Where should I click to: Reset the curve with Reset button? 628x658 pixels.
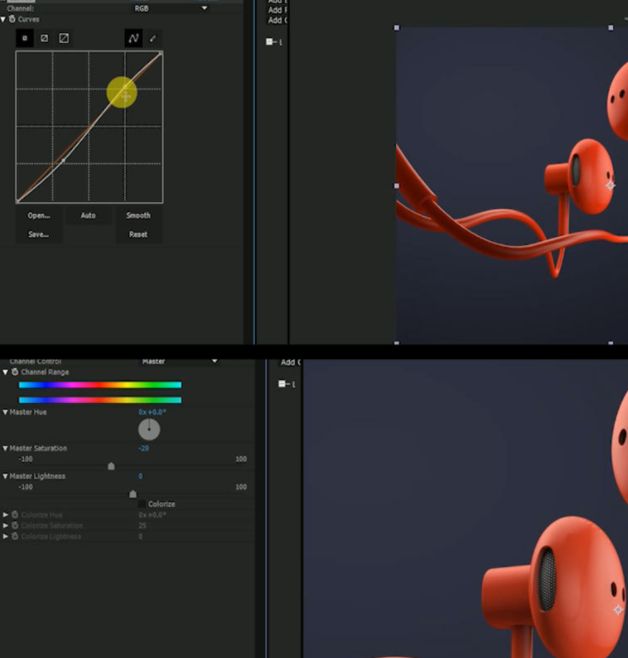138,234
